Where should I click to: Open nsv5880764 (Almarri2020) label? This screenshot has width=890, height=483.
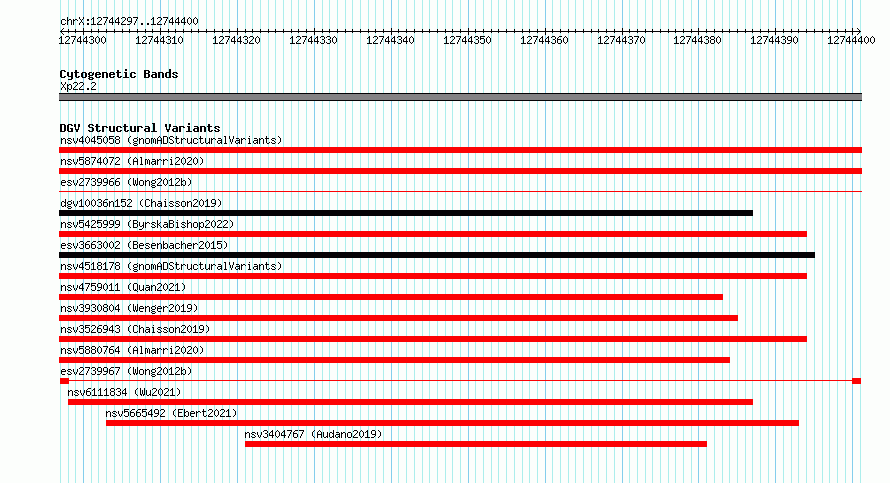(x=132, y=350)
